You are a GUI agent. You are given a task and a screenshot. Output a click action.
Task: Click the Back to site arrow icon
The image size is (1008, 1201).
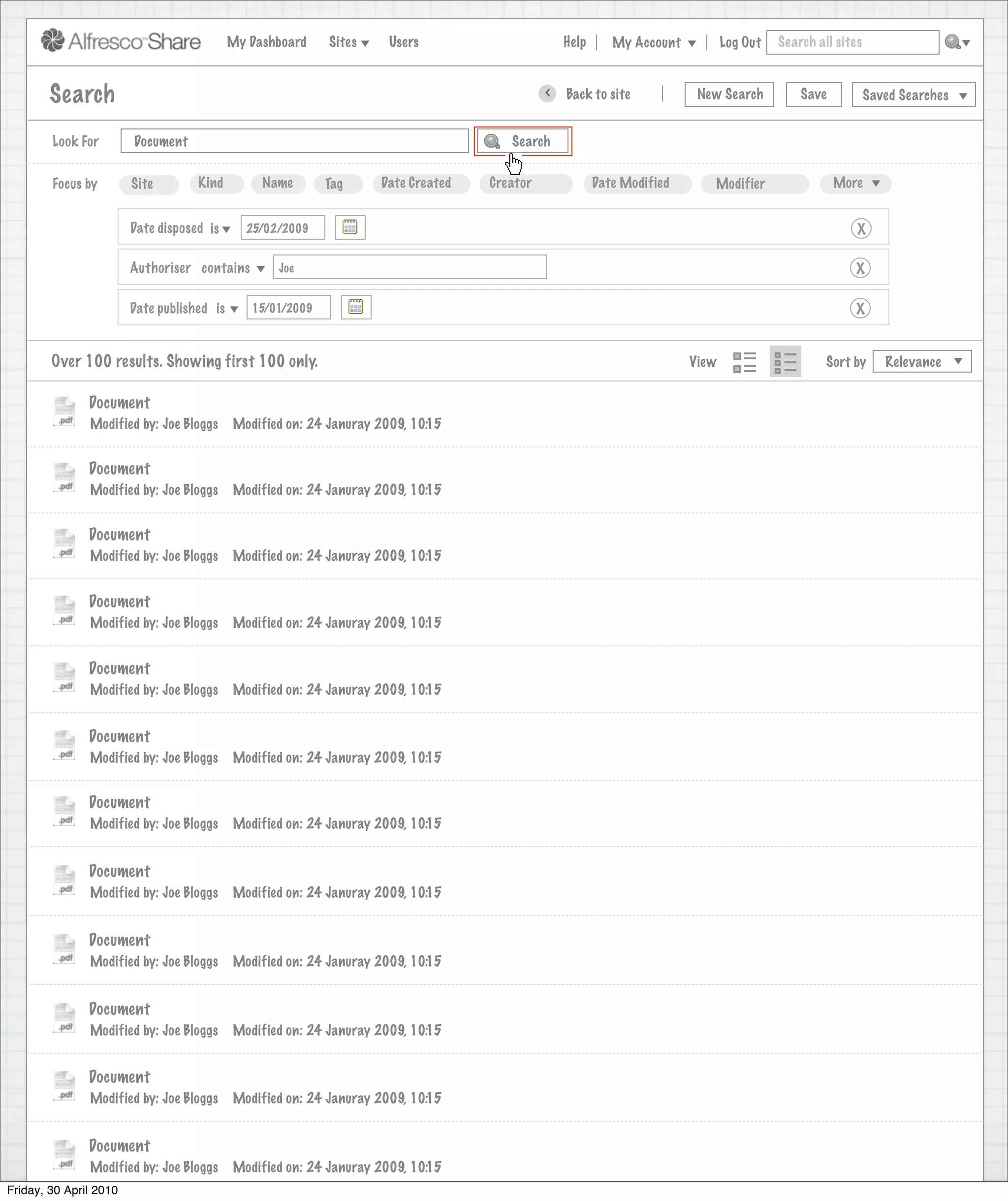click(x=547, y=93)
